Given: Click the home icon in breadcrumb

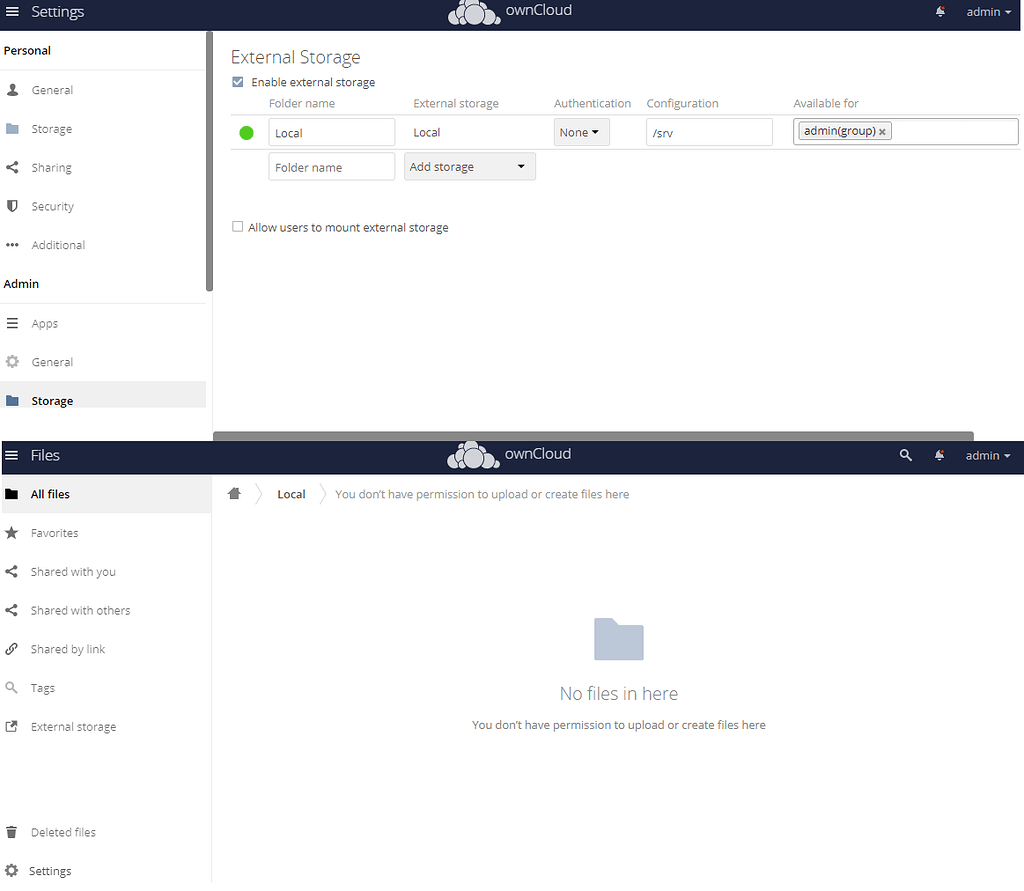Looking at the screenshot, I should 234,494.
